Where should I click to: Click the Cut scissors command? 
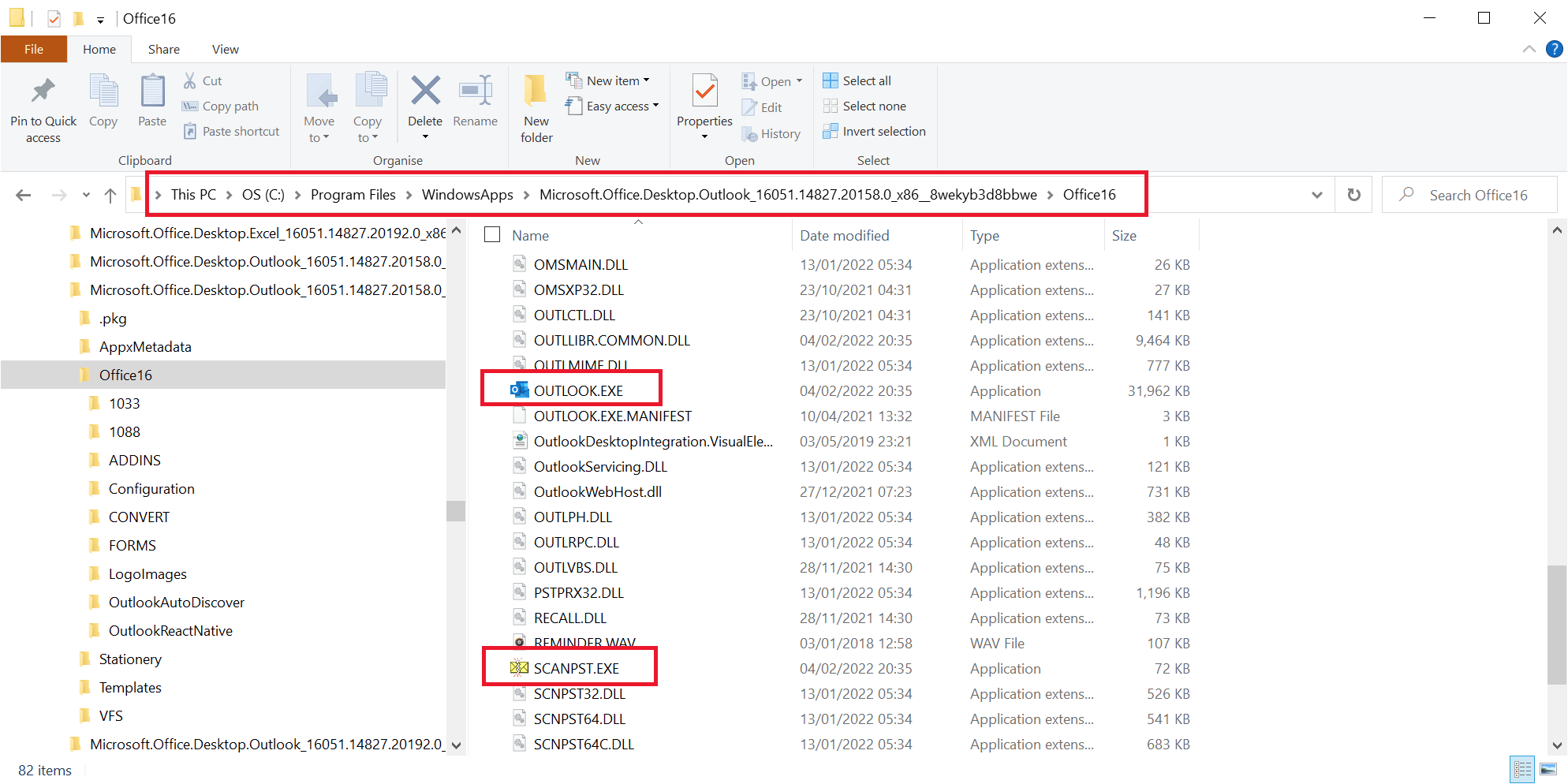tap(203, 80)
